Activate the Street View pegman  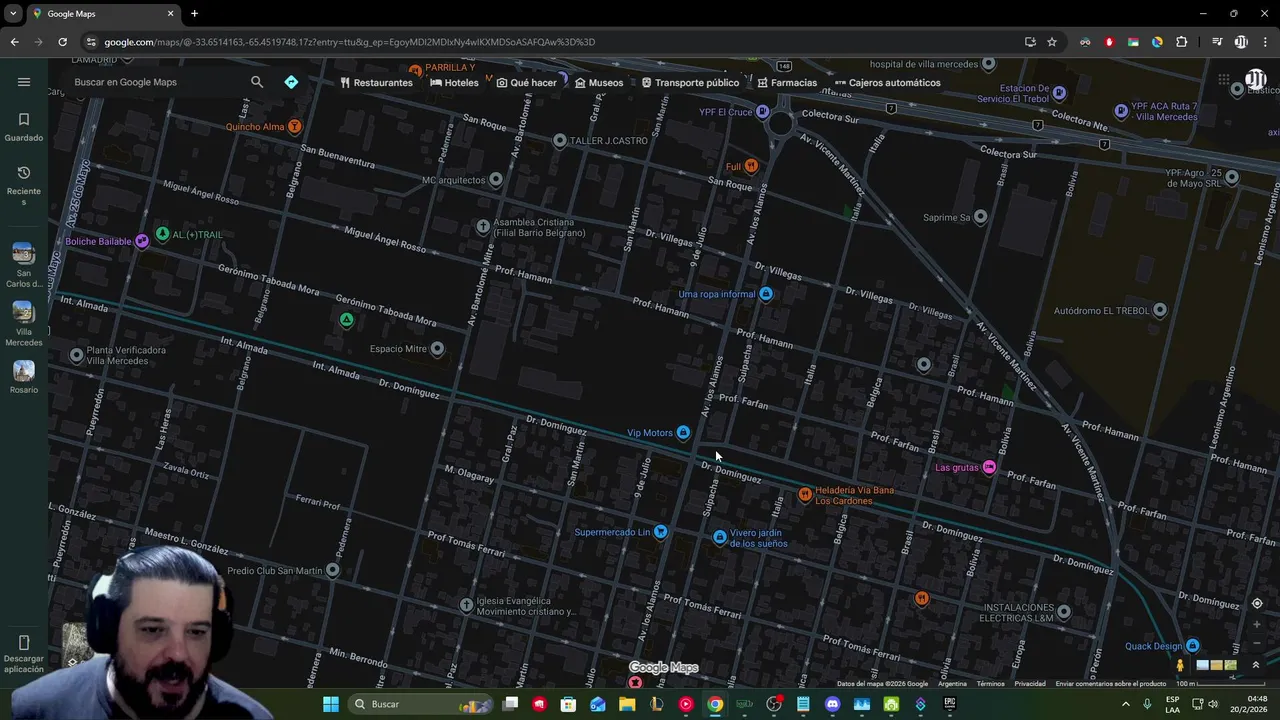click(1180, 665)
